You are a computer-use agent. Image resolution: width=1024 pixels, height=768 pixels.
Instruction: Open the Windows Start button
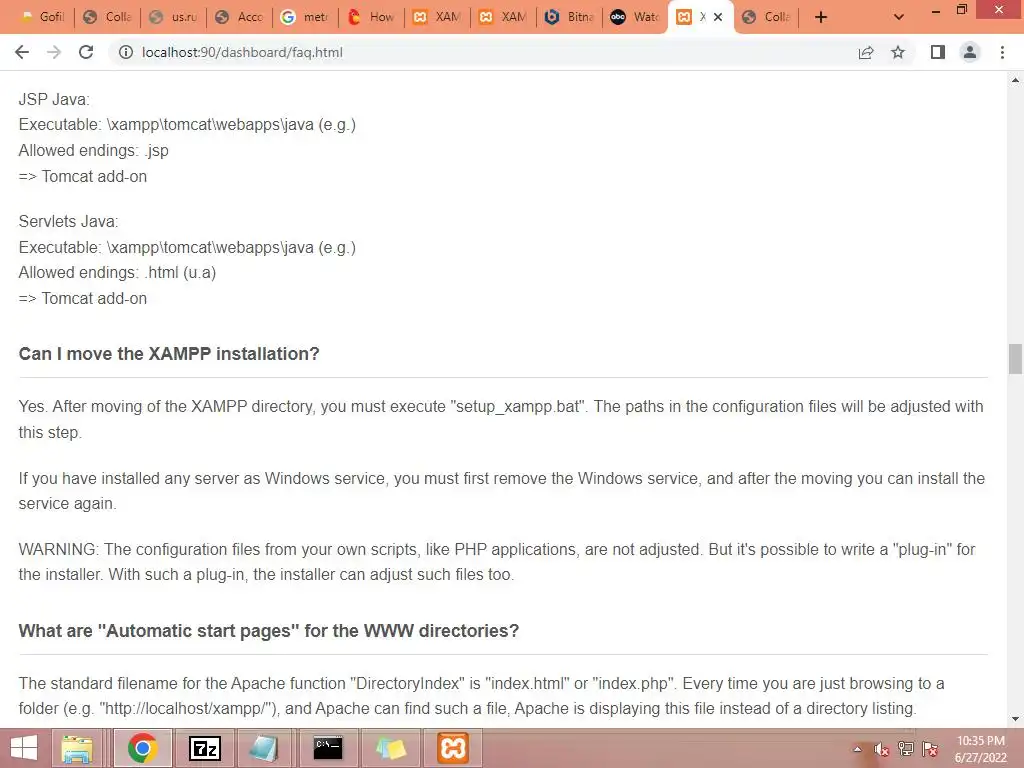[x=24, y=748]
